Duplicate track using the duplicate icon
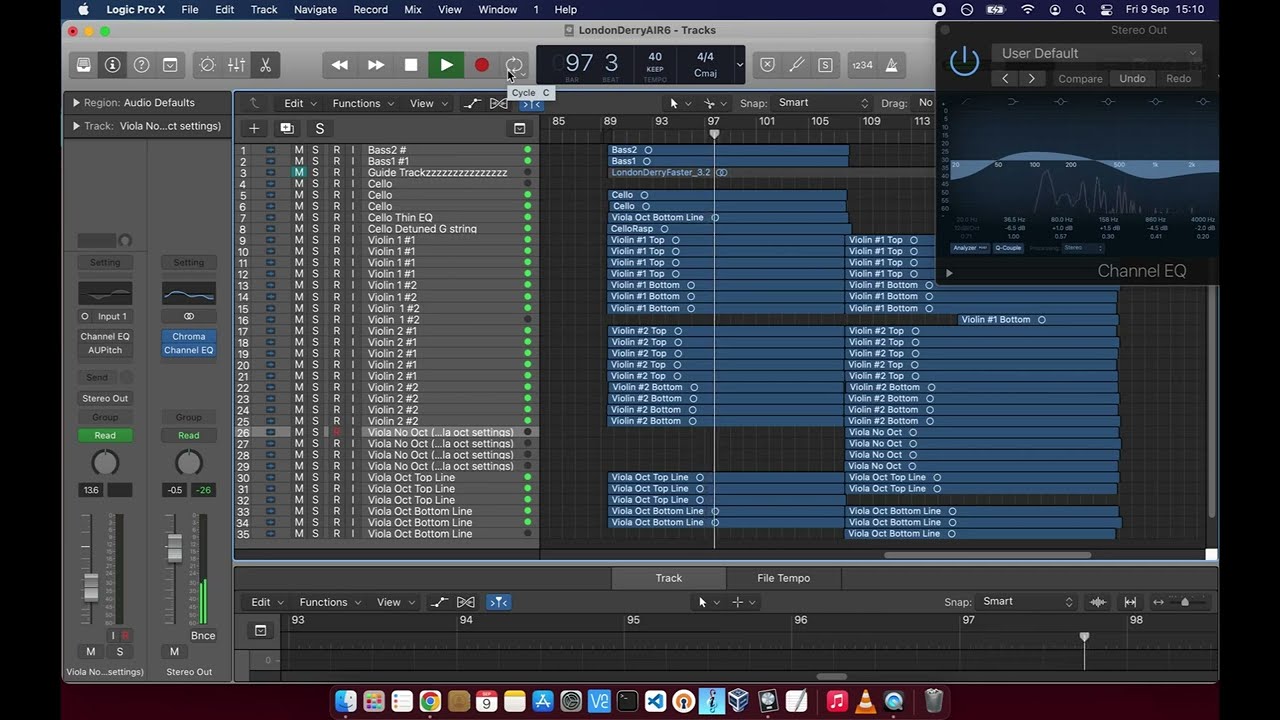Screen dimensions: 1280x720 point(286,128)
